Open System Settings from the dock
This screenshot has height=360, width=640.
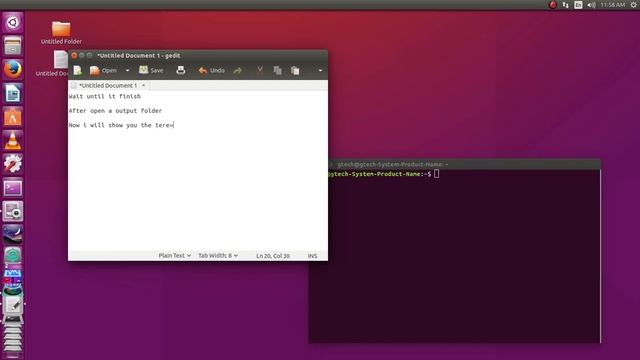13,164
